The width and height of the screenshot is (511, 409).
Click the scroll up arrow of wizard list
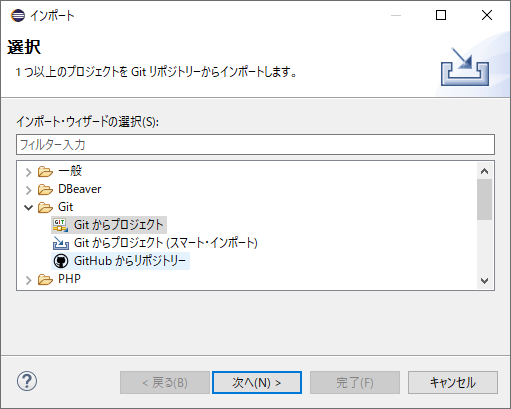pyautogui.click(x=484, y=171)
